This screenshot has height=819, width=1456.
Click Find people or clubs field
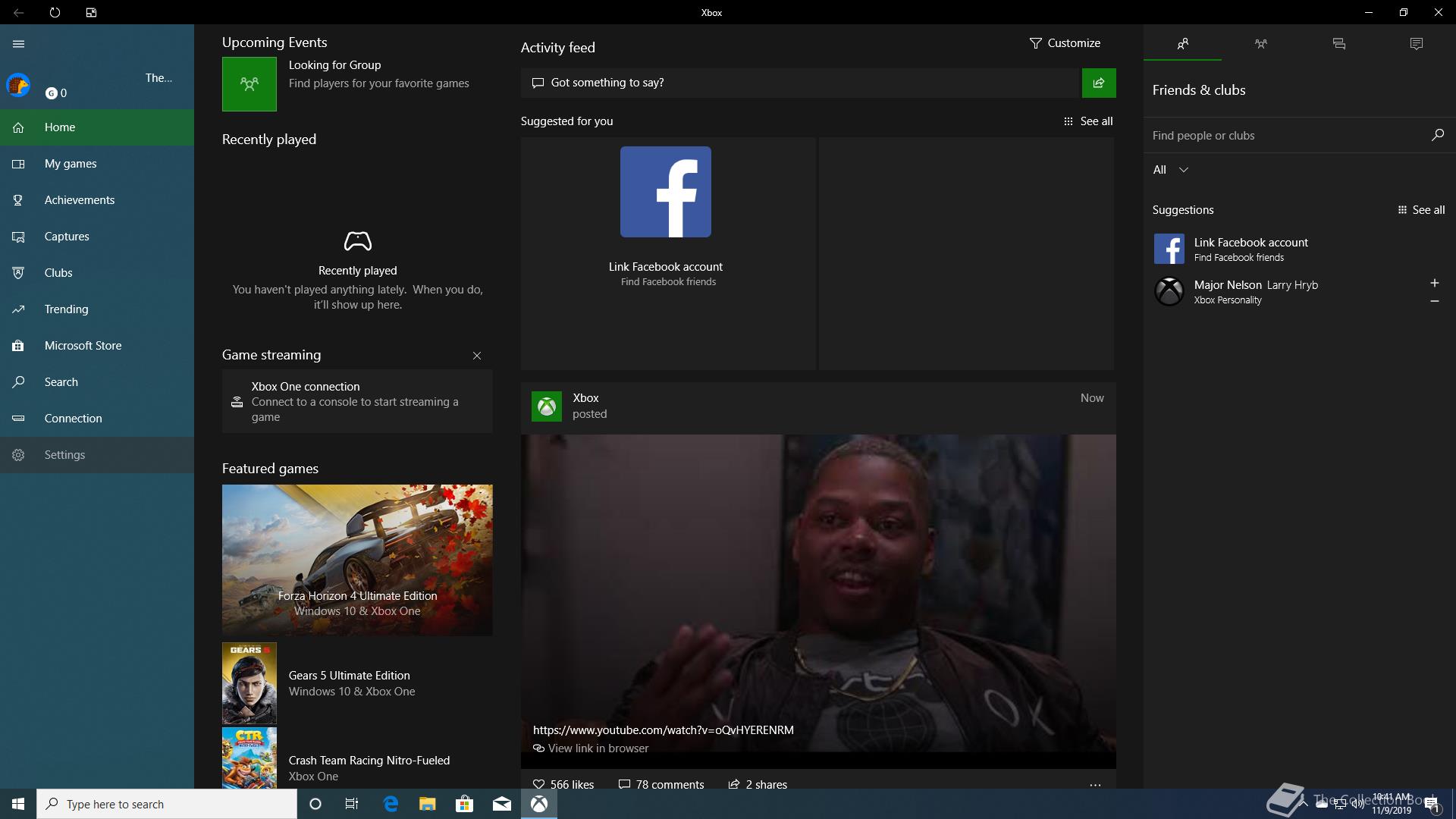pyautogui.click(x=1285, y=136)
